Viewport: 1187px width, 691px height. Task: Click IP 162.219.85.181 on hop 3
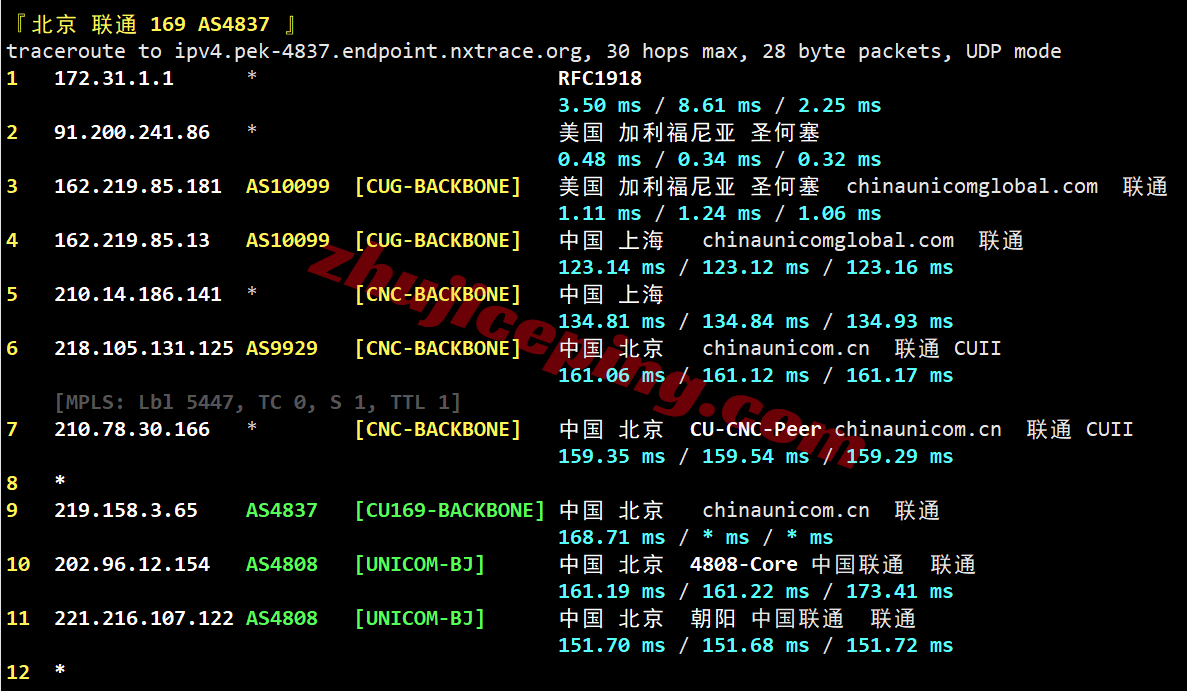point(138,186)
